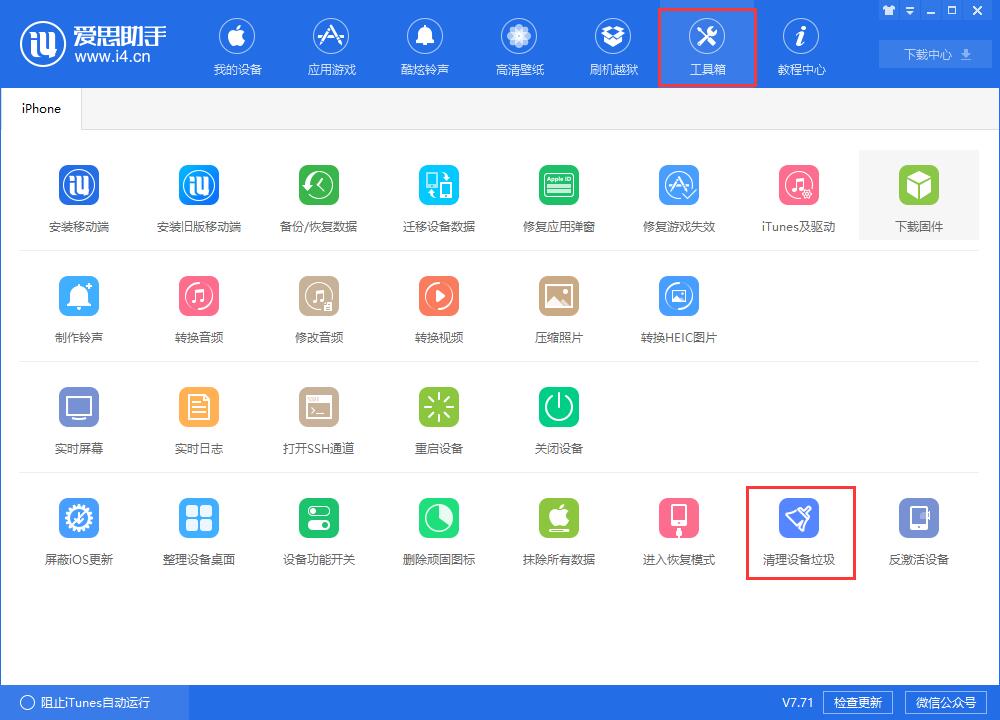Enter recovery mode via 进入恢复模式 icon

tap(678, 529)
